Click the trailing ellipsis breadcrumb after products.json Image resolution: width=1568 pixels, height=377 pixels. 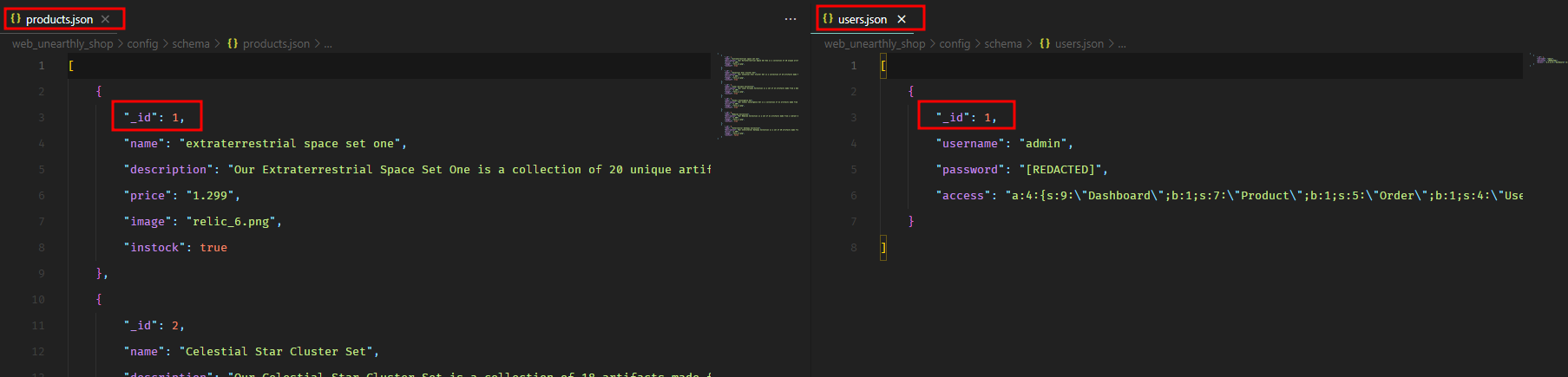[328, 43]
